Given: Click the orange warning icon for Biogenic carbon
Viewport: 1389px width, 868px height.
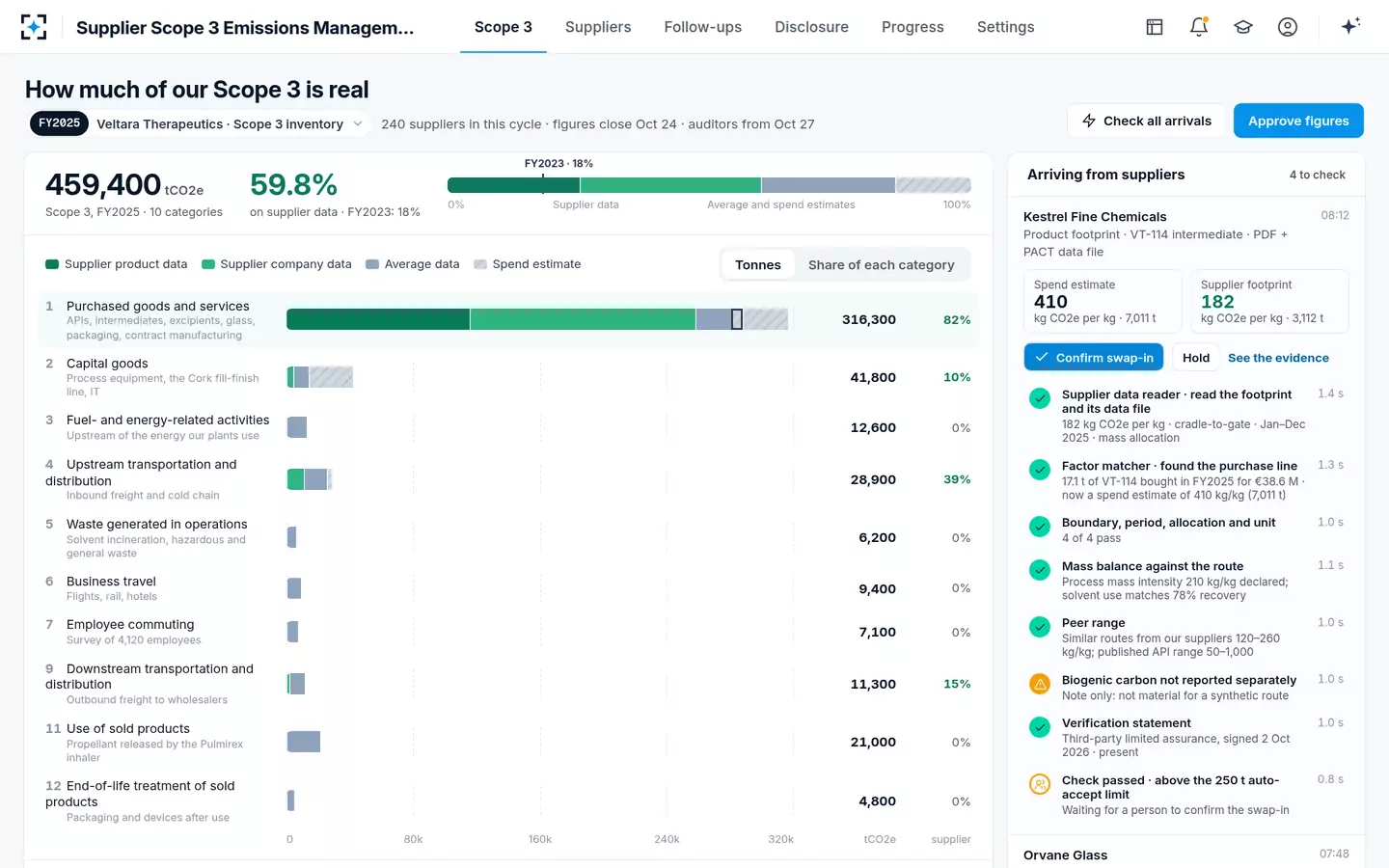Looking at the screenshot, I should [x=1040, y=684].
